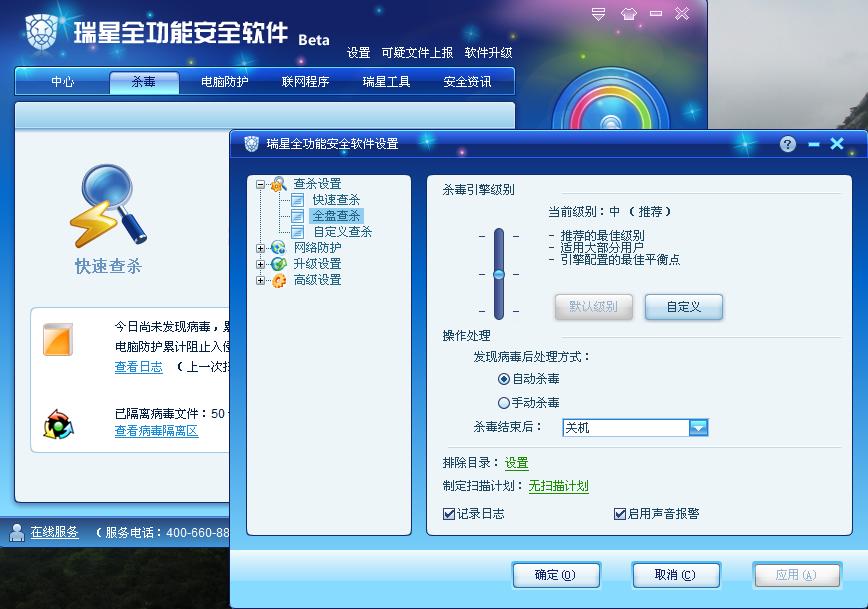The image size is (868, 609).
Task: Click the orange log icon beside 今日尚未发现病毒
Action: click(58, 339)
